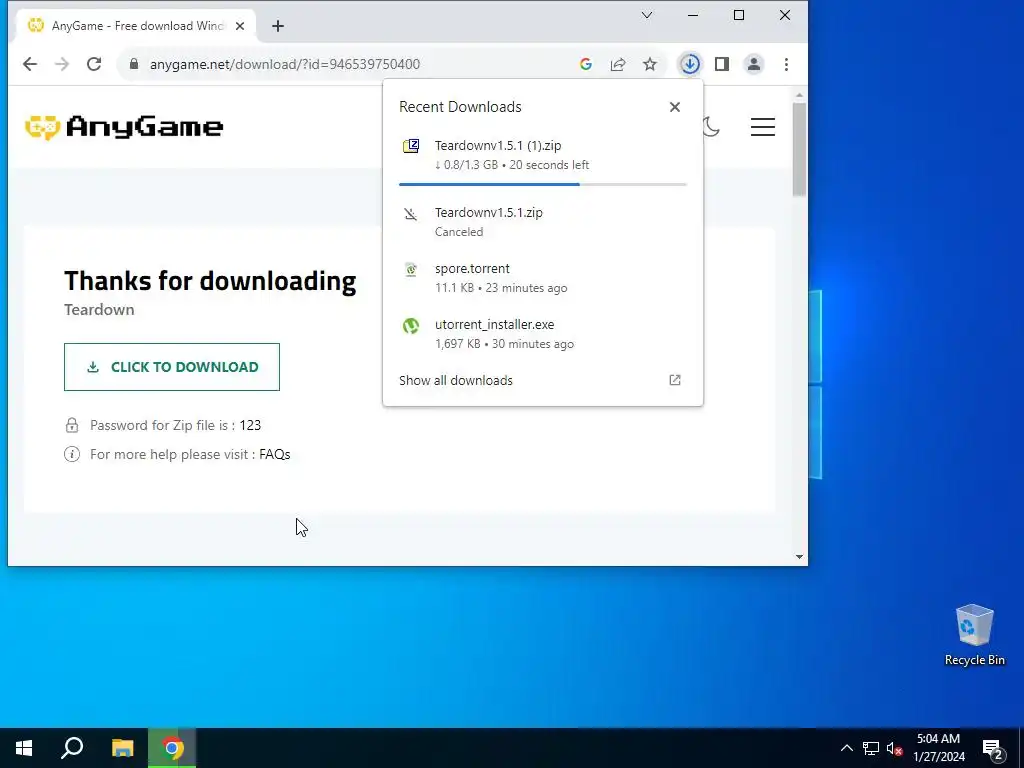The image size is (1024, 768).
Task: Select spore.torrent download name
Action: tap(472, 268)
